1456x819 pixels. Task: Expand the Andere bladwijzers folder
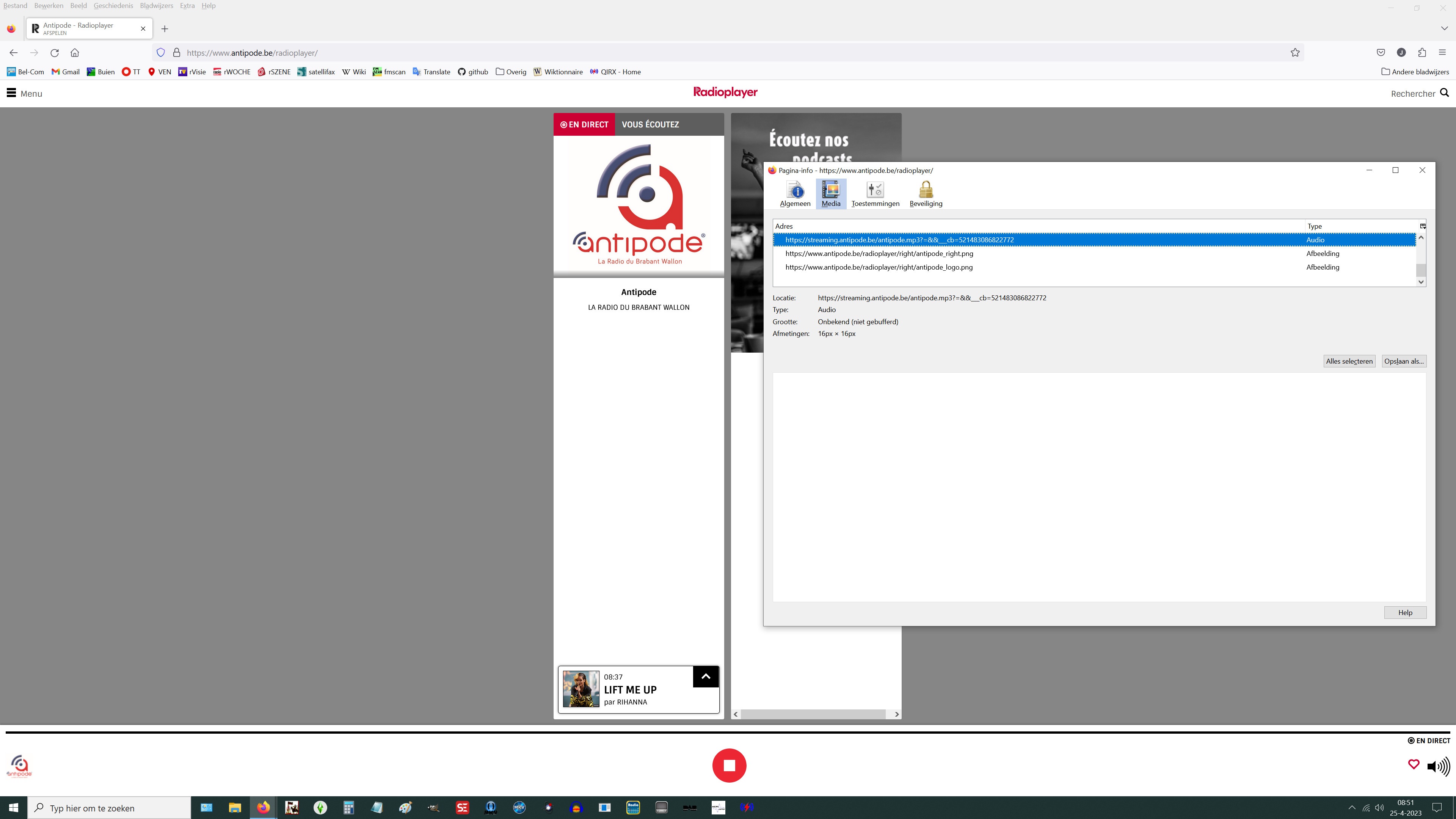[x=1415, y=72]
